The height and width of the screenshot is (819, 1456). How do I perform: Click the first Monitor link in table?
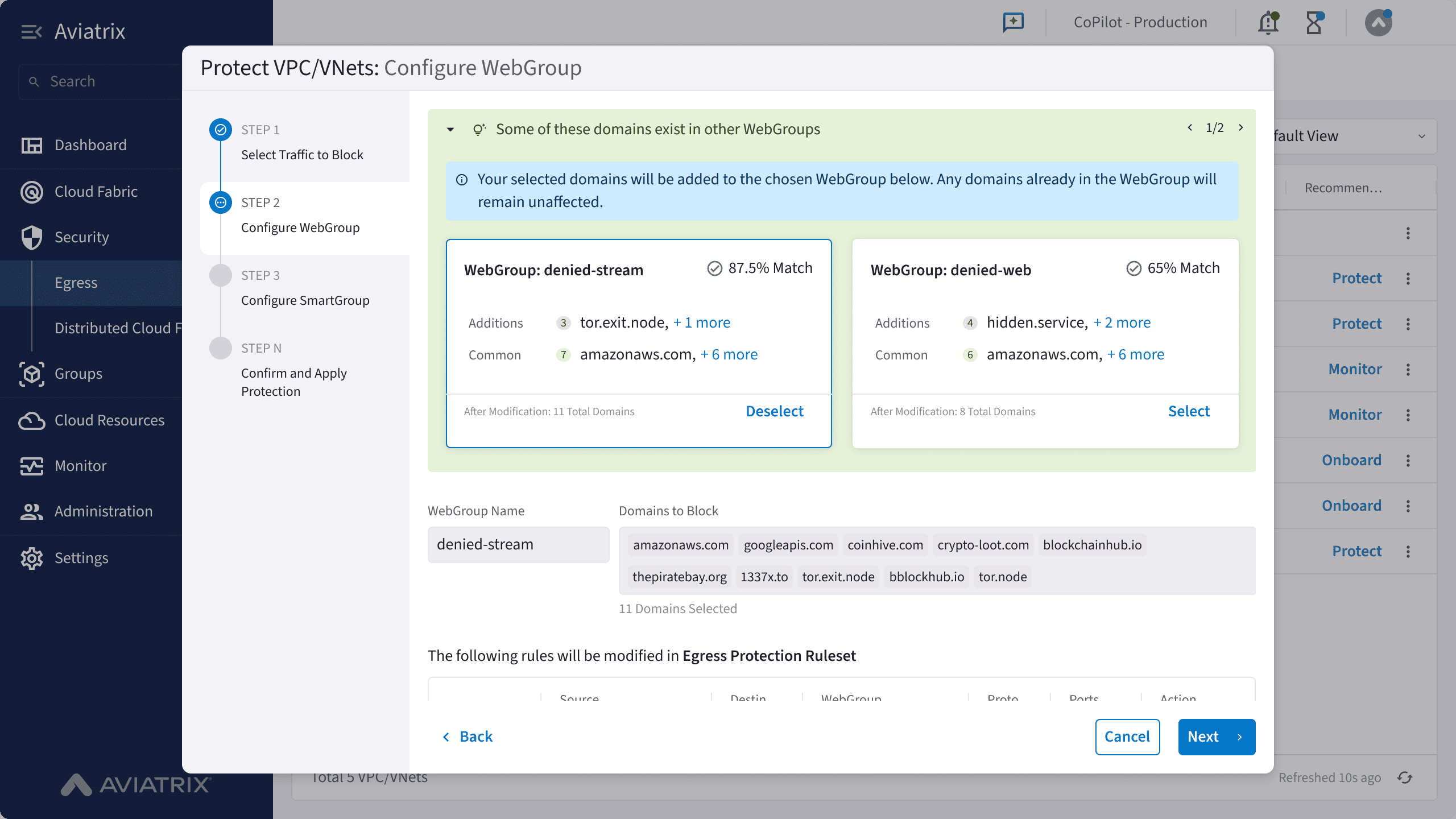tap(1355, 370)
